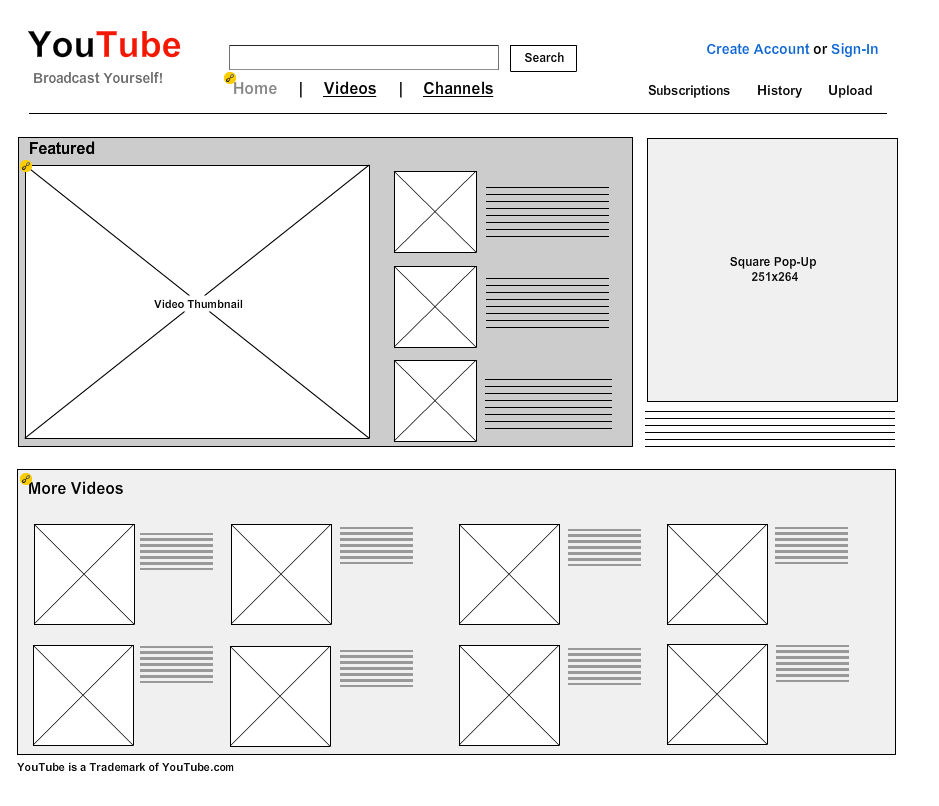Image resolution: width=939 pixels, height=806 pixels.
Task: Open first thumbnail in More Videos top row
Action: point(84,574)
